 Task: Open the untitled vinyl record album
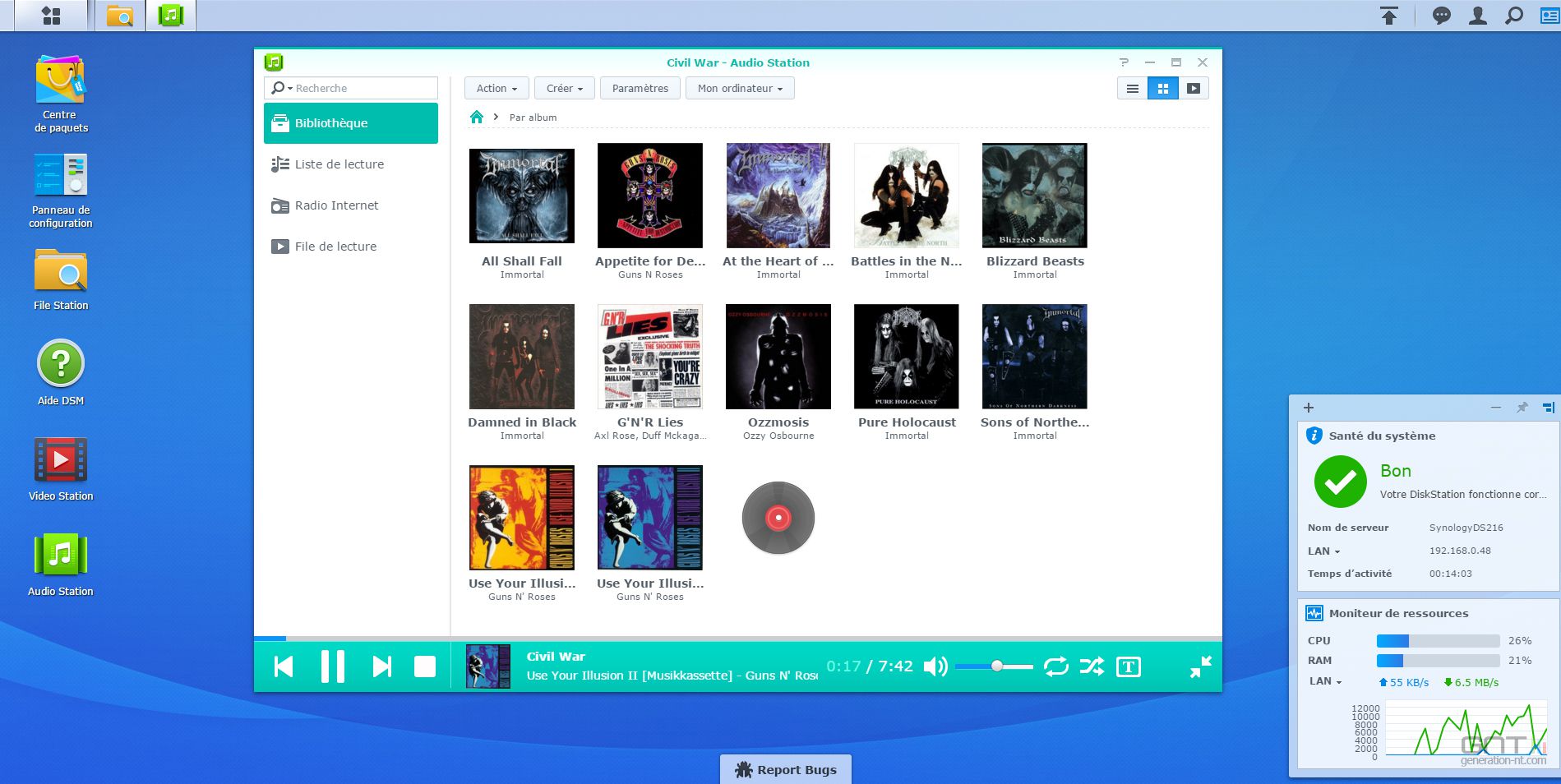pos(778,518)
